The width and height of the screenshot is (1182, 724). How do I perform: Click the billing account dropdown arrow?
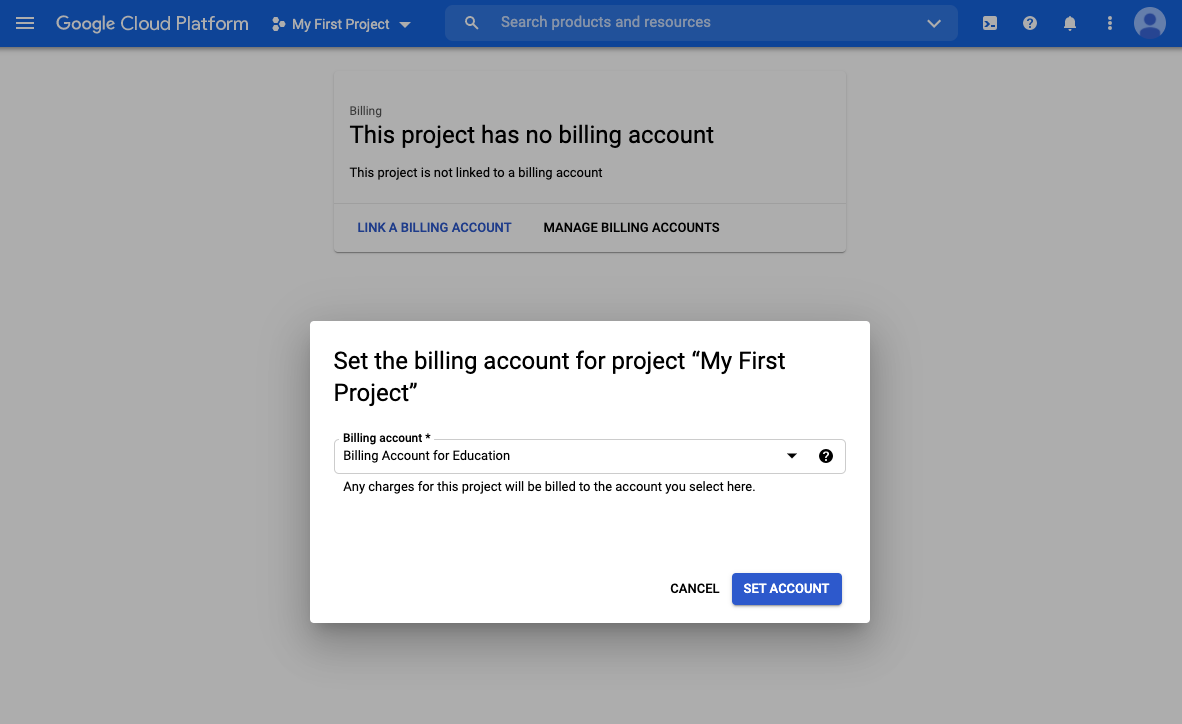792,456
